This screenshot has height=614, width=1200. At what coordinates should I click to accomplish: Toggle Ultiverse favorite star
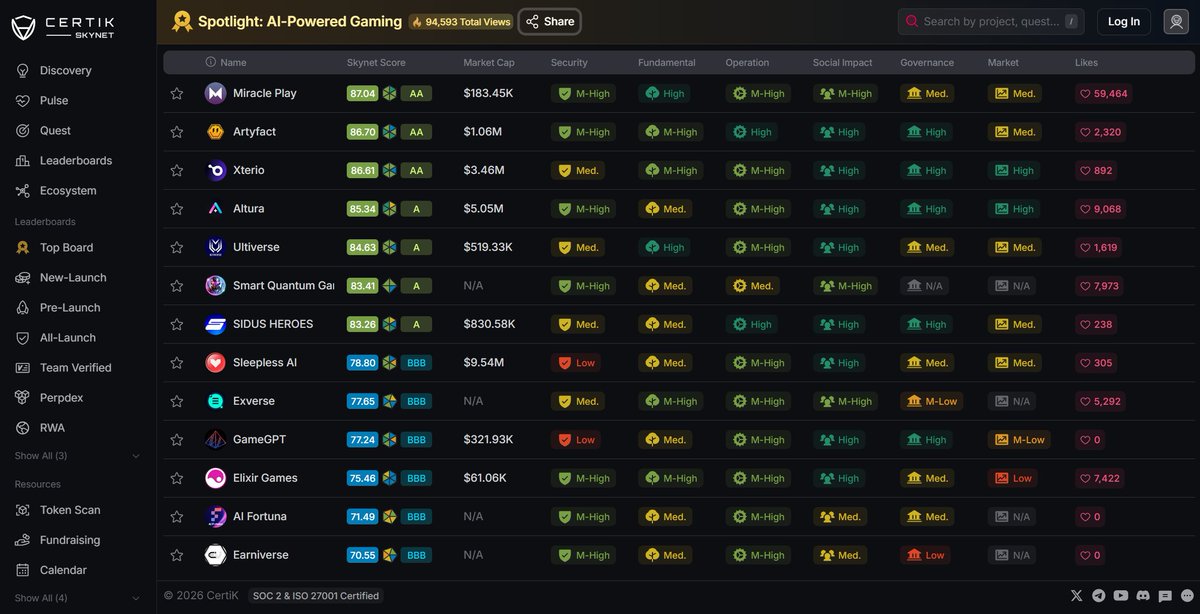(x=177, y=248)
